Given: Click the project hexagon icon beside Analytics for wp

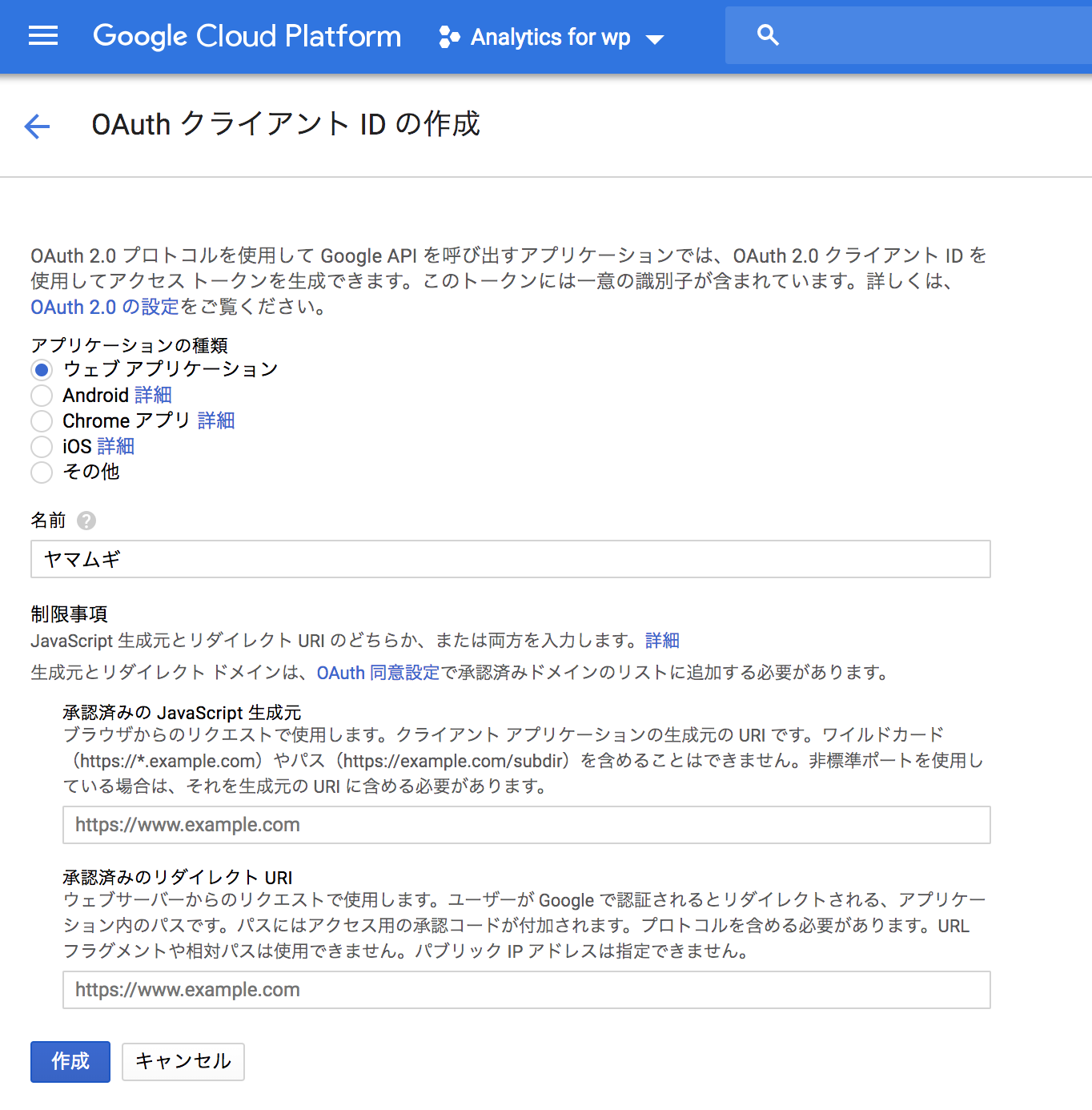Looking at the screenshot, I should pyautogui.click(x=450, y=37).
